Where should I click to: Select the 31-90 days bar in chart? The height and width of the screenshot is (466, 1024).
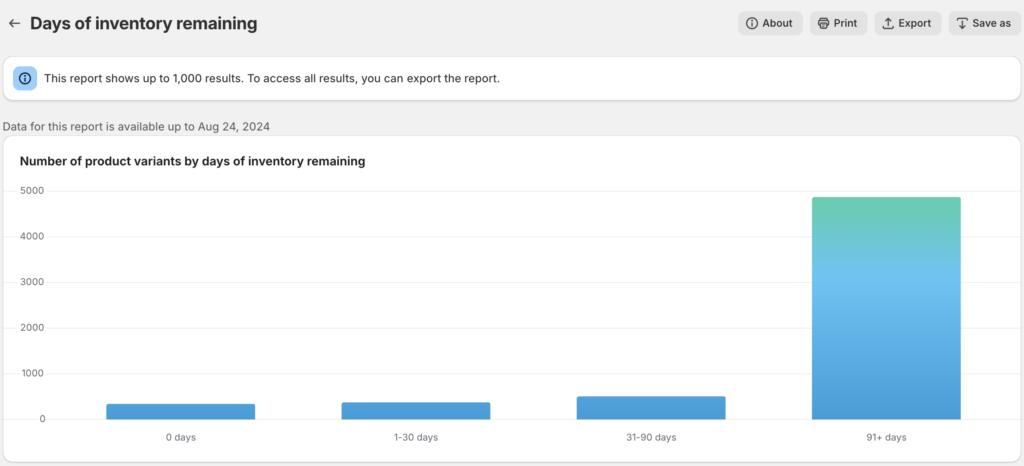(x=651, y=408)
